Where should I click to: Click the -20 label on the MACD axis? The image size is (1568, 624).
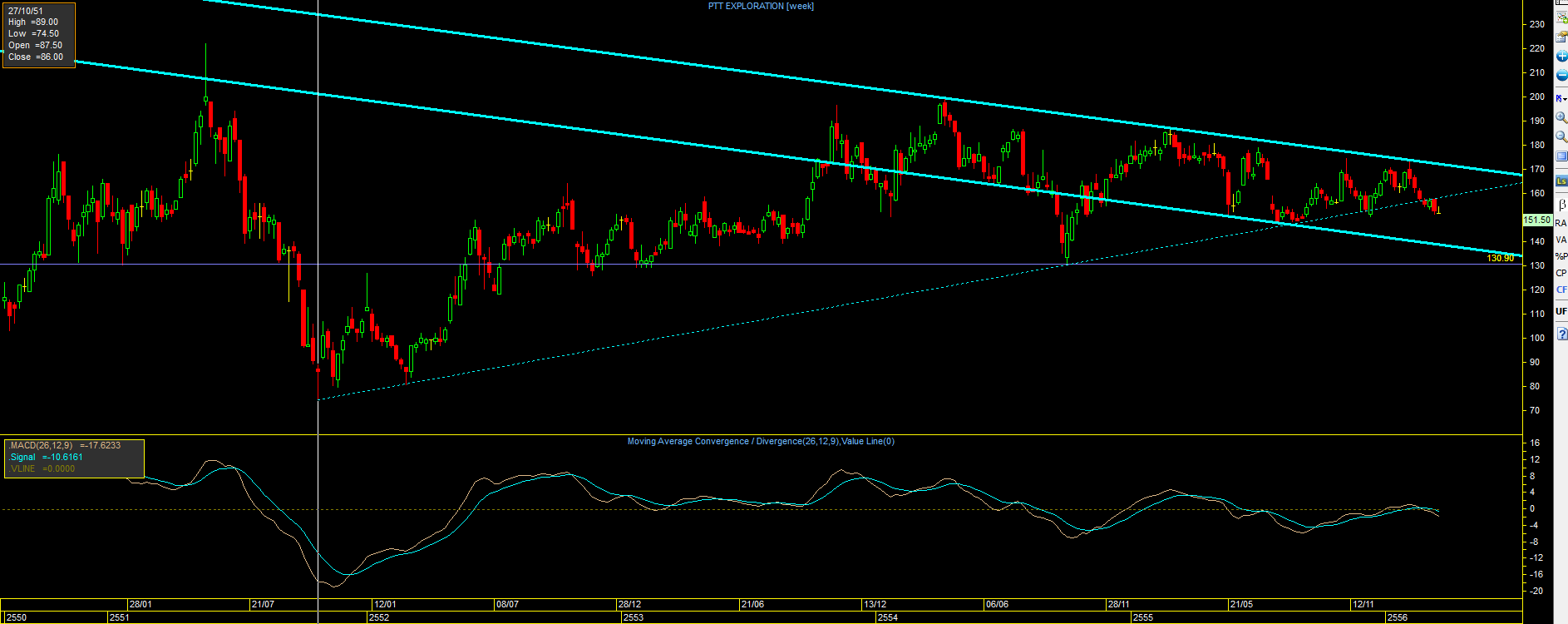[x=1536, y=591]
